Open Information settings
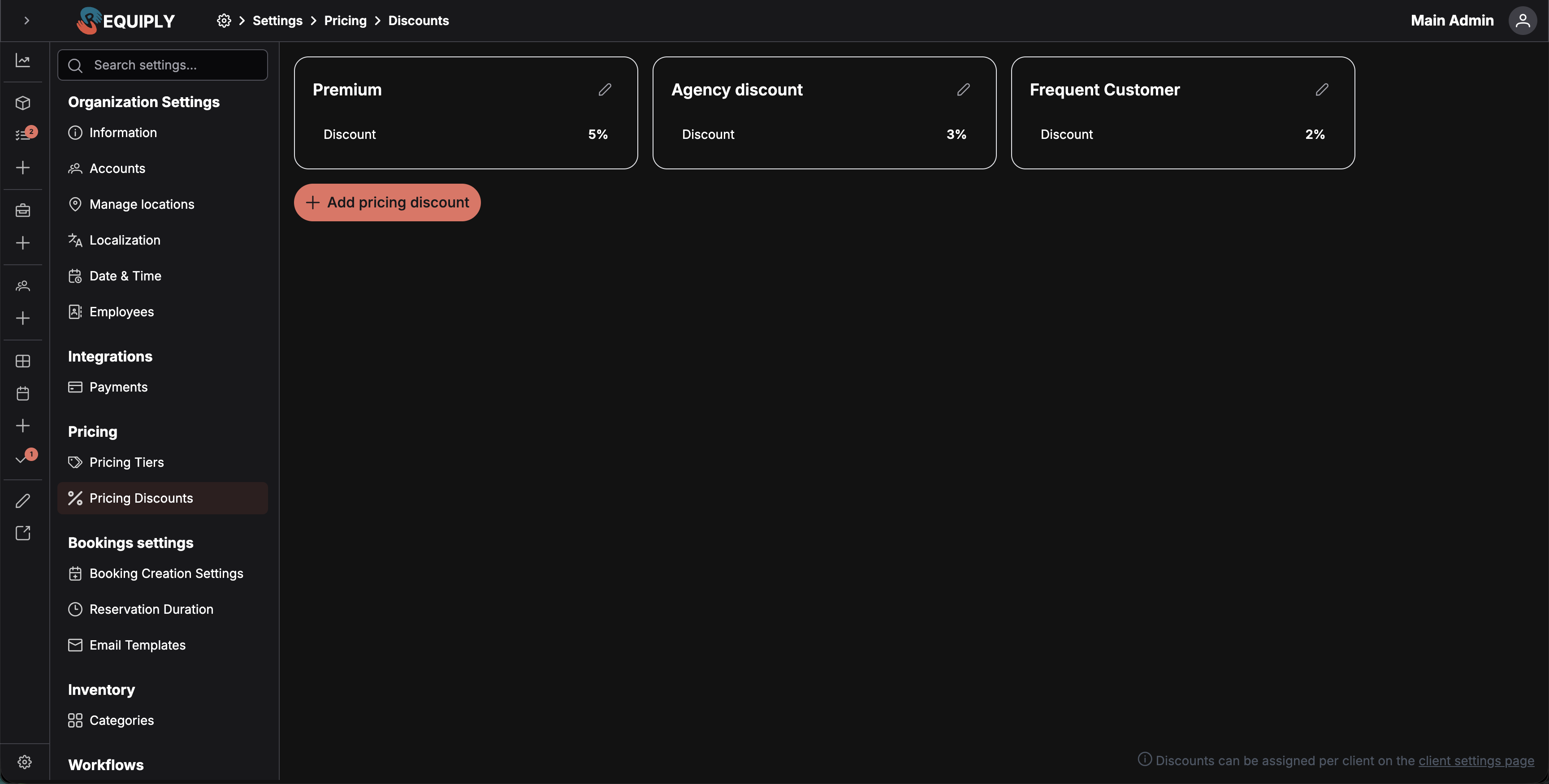The image size is (1549, 784). pos(162,133)
